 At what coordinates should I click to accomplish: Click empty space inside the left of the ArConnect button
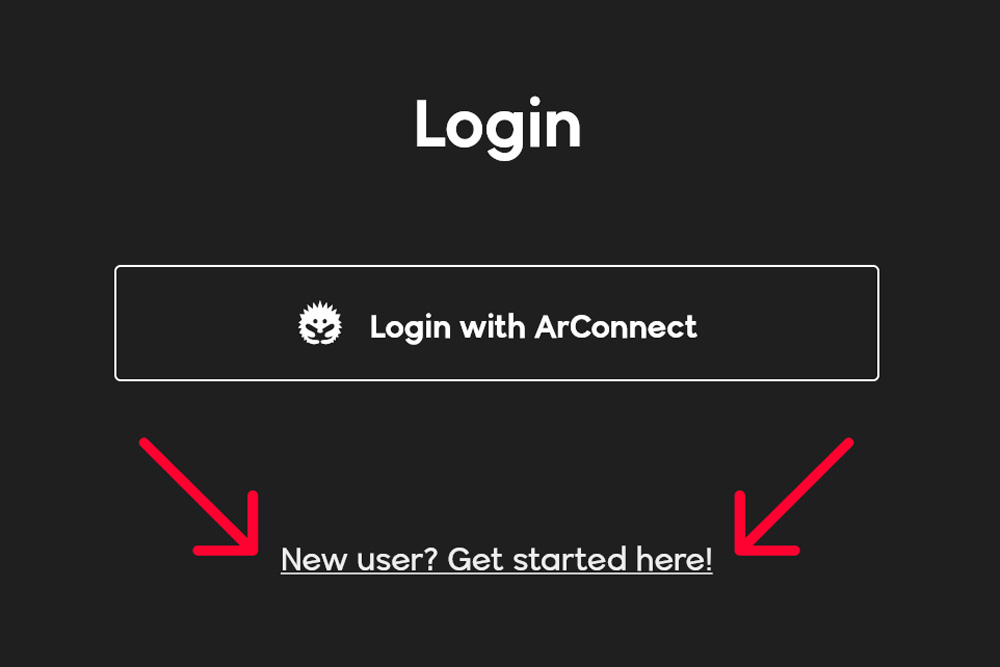pyautogui.click(x=204, y=323)
